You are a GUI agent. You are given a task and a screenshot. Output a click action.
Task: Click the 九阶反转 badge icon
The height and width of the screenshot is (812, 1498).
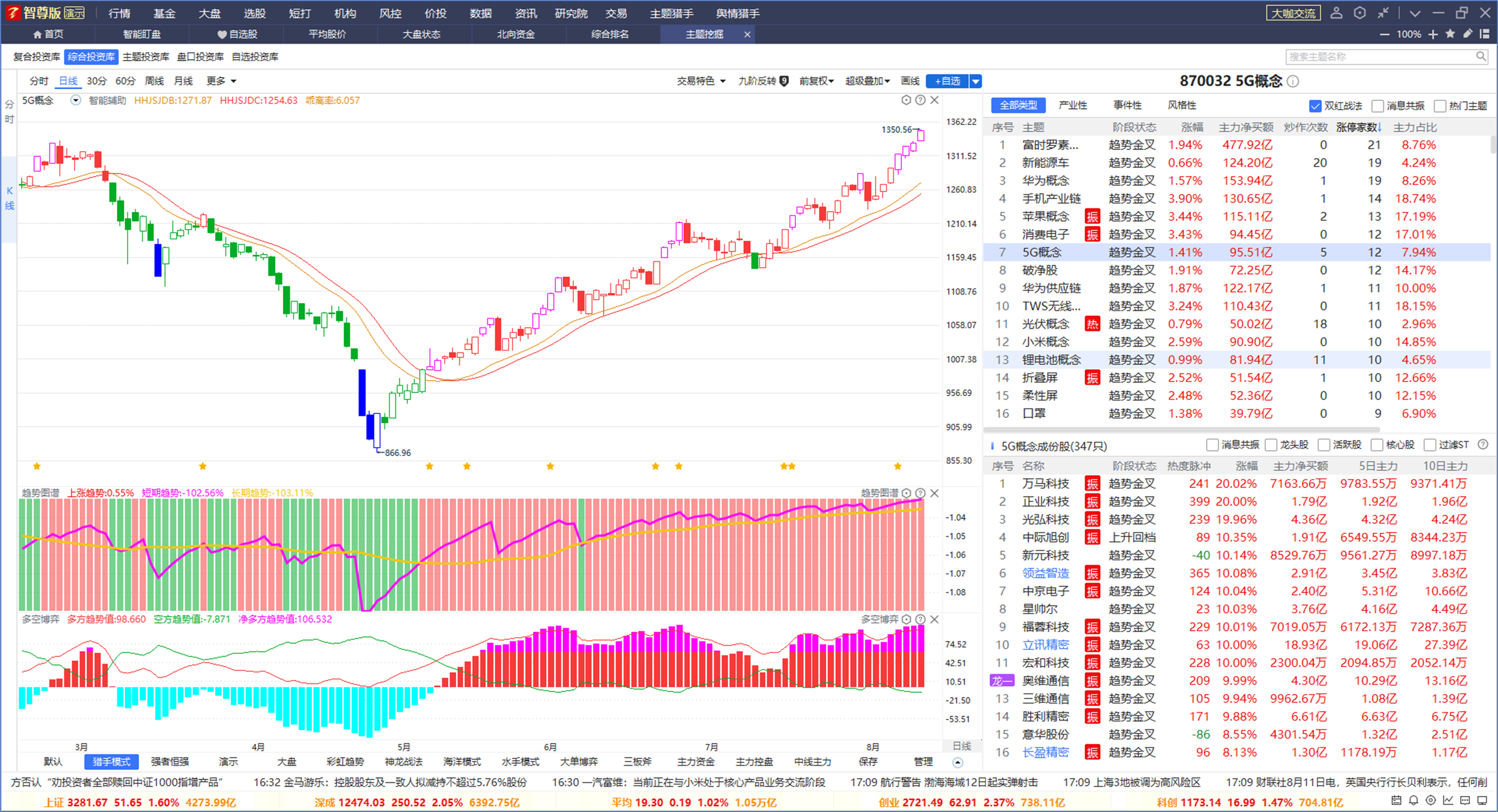tap(784, 81)
